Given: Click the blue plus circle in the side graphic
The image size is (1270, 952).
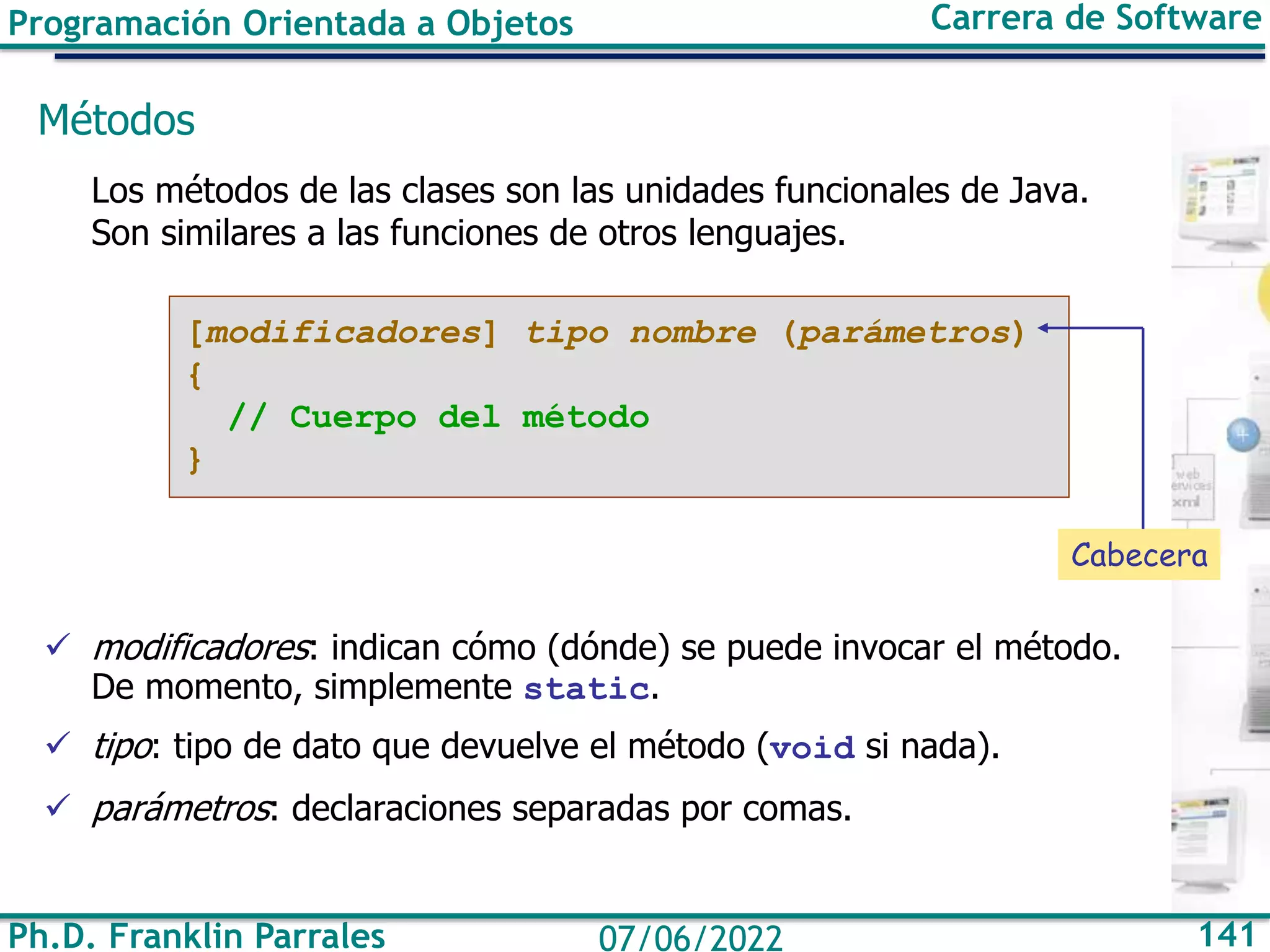Looking at the screenshot, I should click(1243, 435).
